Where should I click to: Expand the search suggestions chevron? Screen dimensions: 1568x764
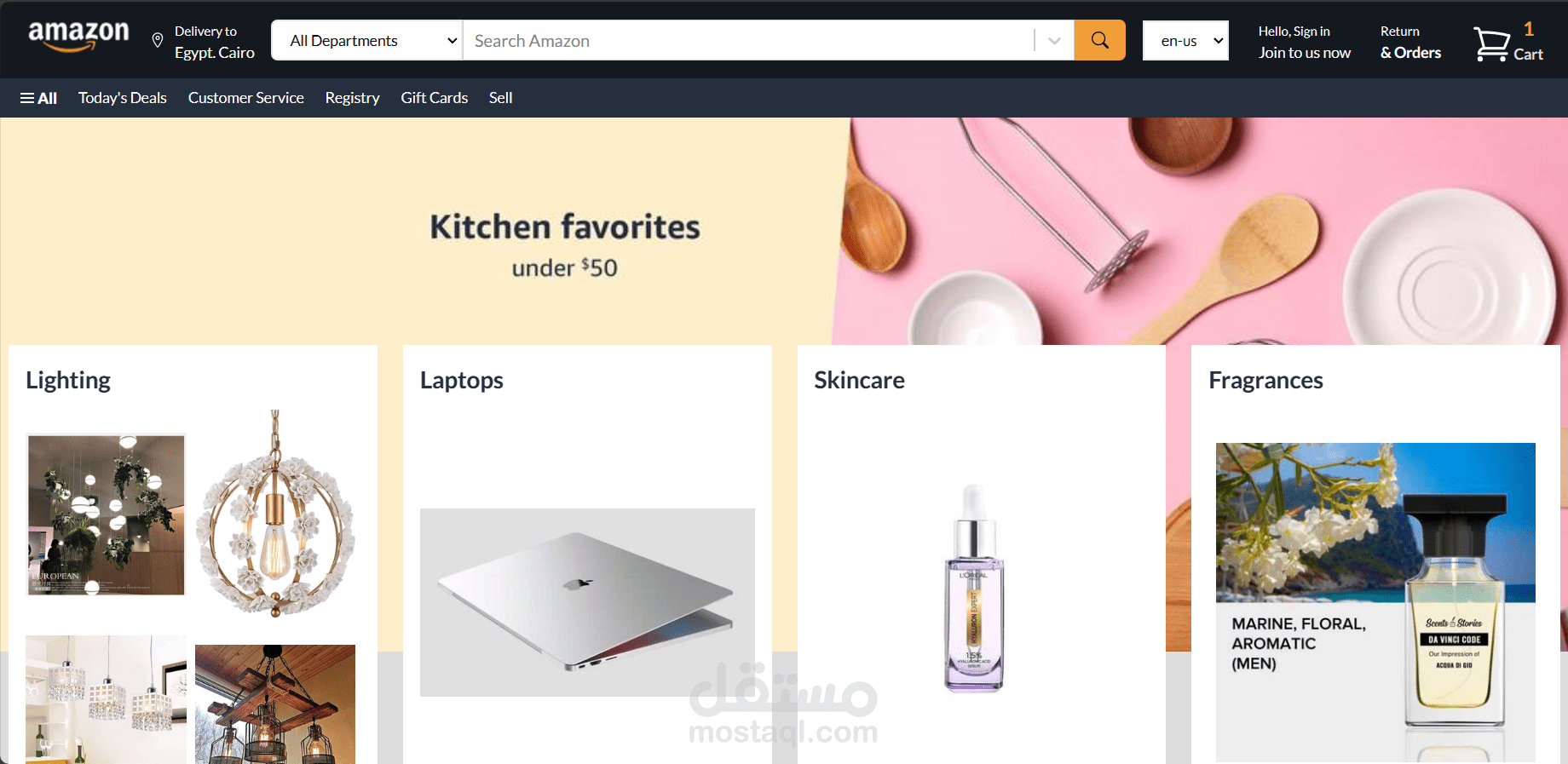pyautogui.click(x=1054, y=41)
